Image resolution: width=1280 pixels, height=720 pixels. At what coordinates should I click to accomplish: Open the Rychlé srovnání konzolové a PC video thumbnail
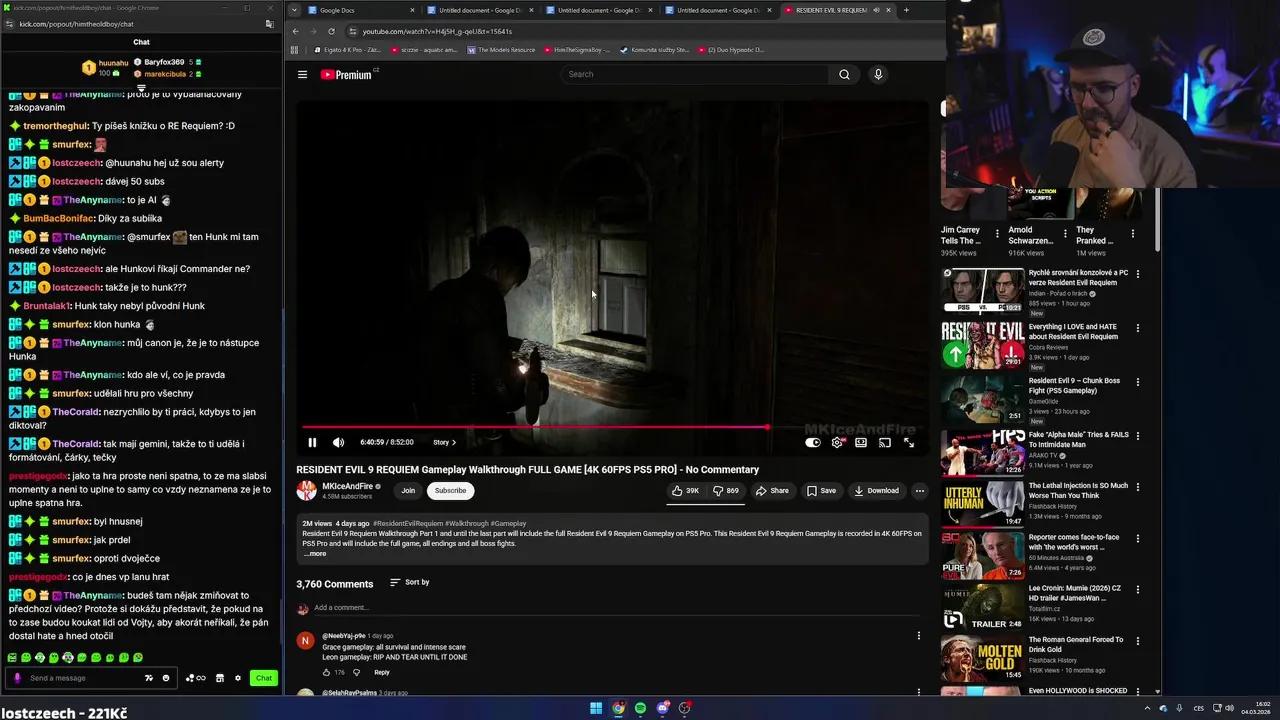point(983,291)
